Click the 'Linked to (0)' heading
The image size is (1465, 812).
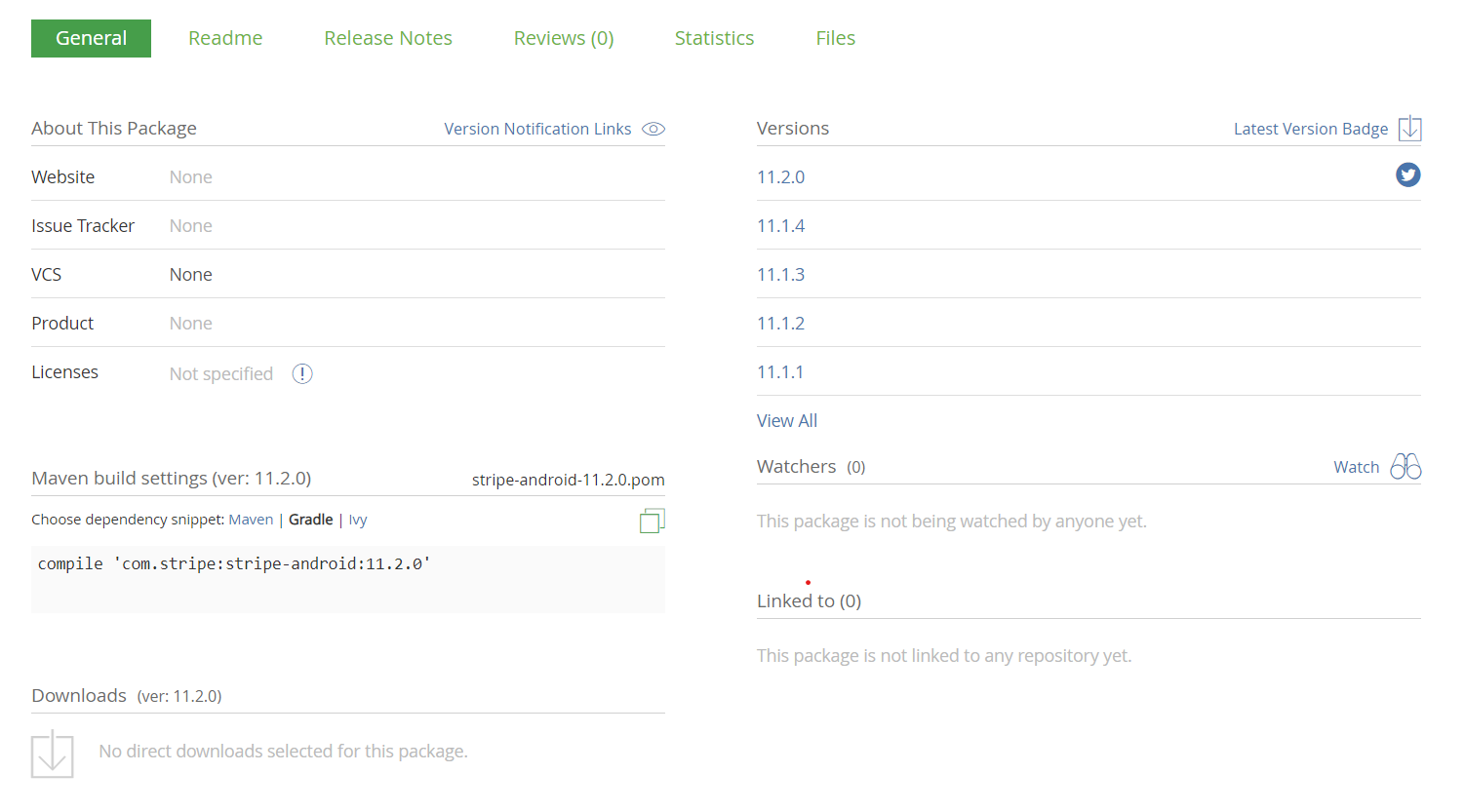[809, 600]
